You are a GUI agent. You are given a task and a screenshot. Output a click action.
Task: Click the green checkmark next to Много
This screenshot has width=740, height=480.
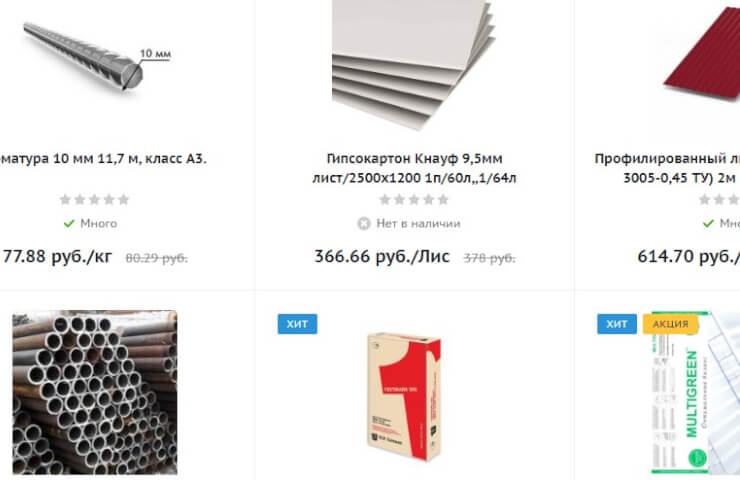click(69, 223)
